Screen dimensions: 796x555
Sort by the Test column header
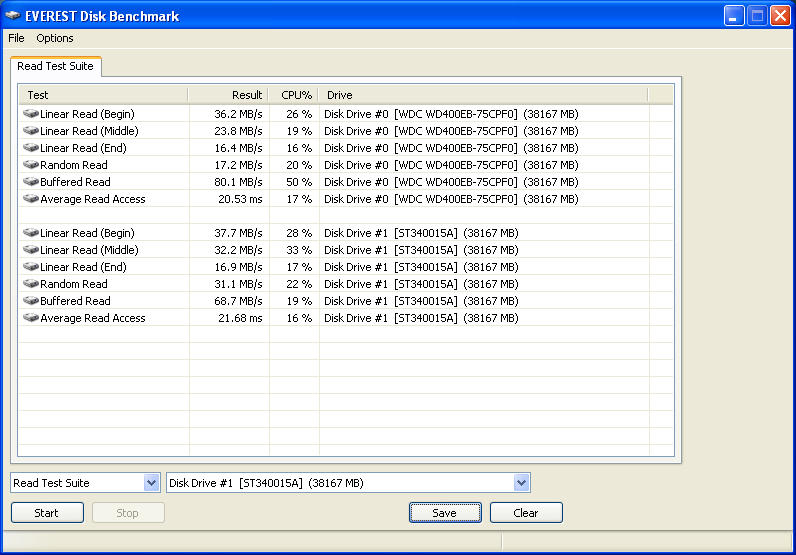point(104,95)
